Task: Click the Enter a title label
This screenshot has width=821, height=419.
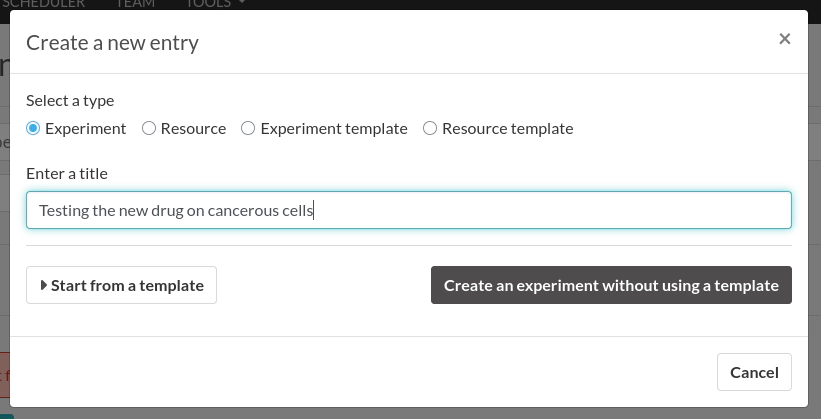Action: (67, 173)
